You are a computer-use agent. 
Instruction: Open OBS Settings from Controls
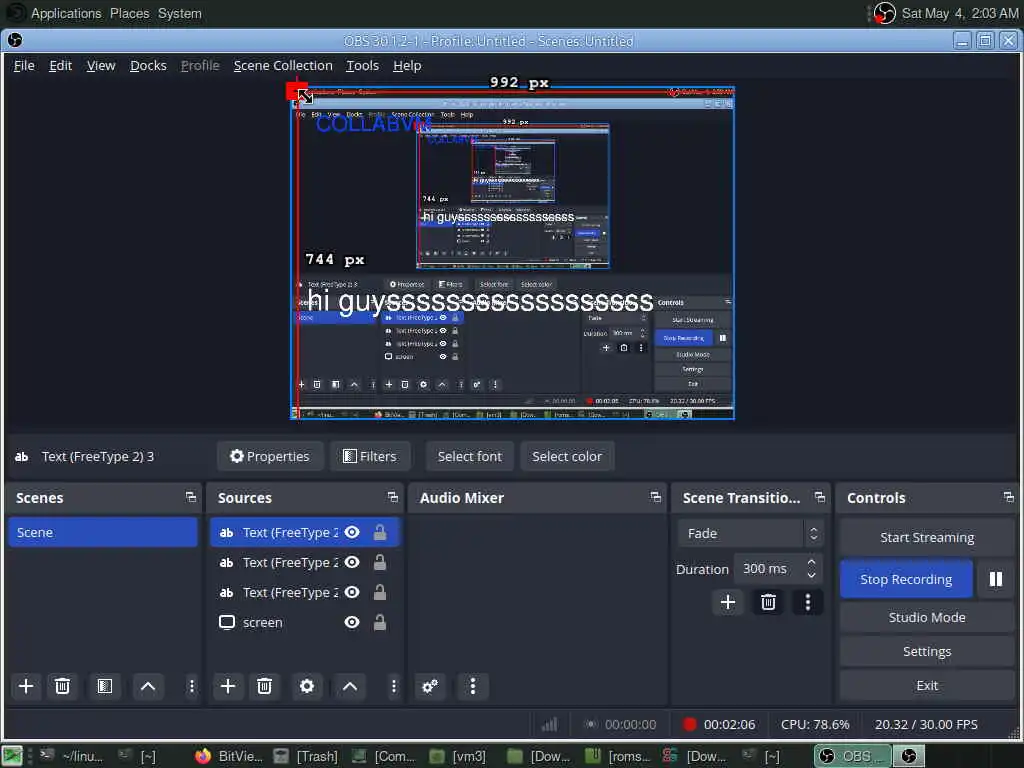pos(927,651)
